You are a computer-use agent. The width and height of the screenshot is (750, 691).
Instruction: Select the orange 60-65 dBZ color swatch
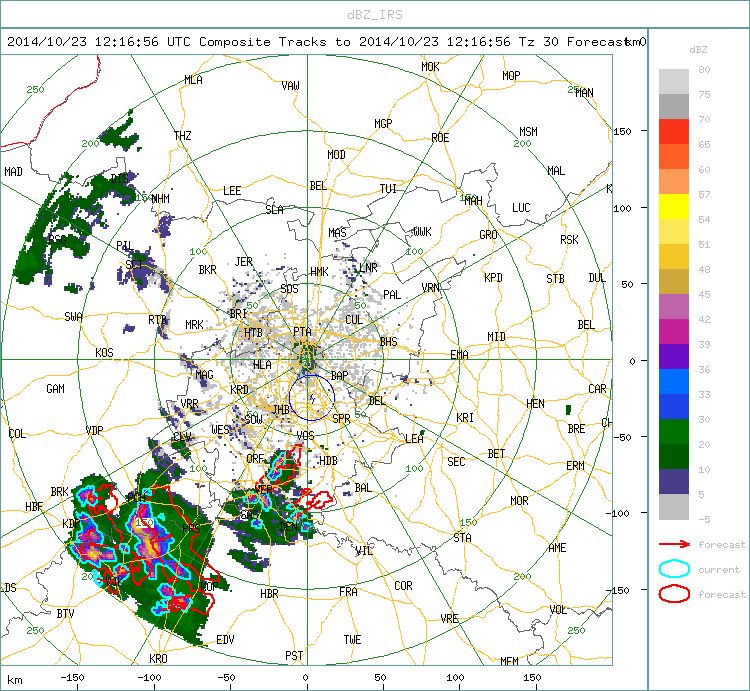[x=673, y=156]
